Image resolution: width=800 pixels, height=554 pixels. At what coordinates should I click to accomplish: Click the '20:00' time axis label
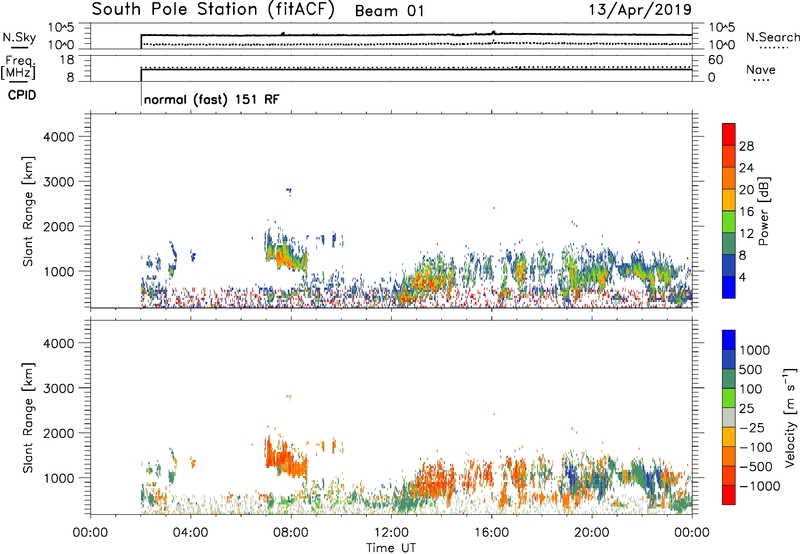[591, 533]
